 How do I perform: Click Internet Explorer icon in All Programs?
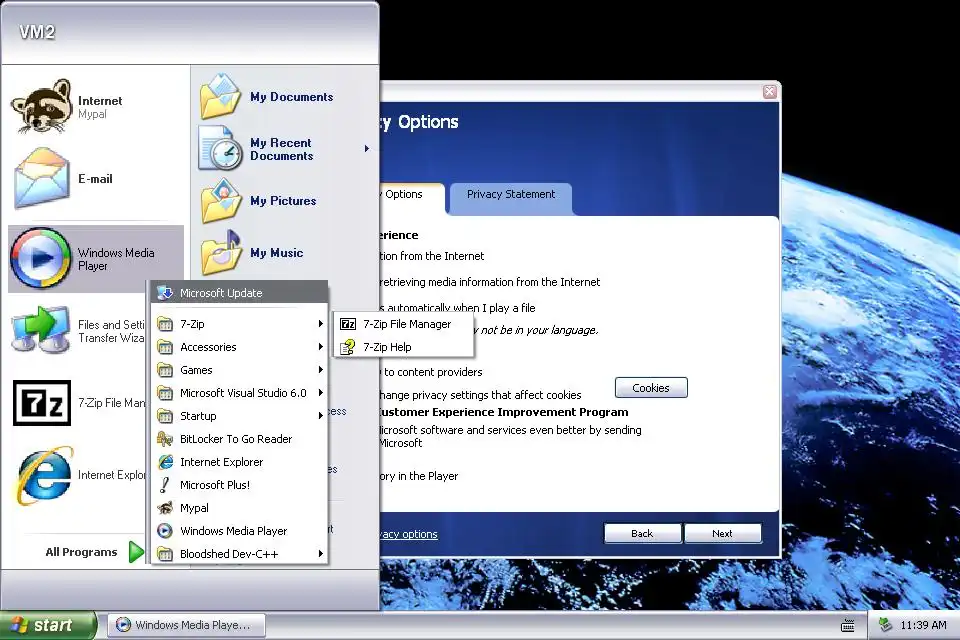point(165,462)
